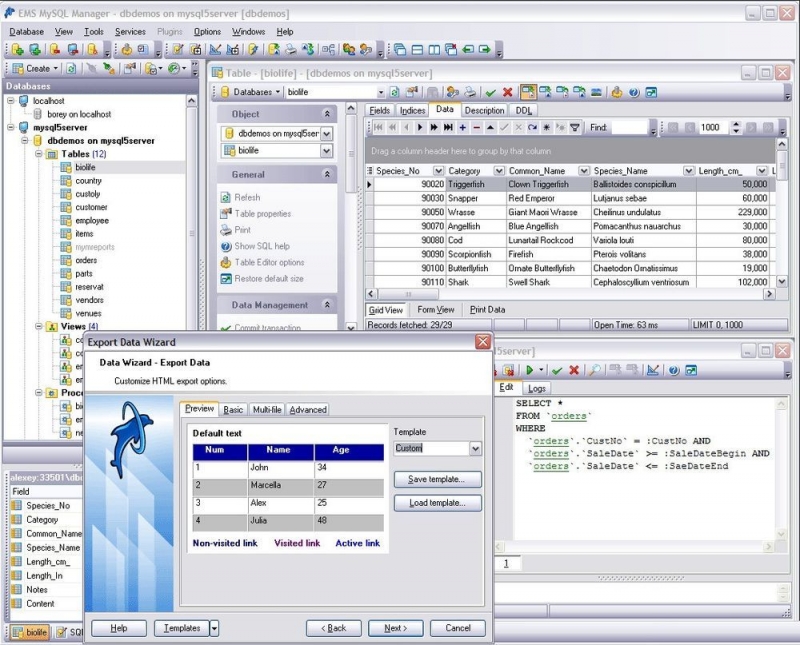Click help icon in SQL editor toolbar
Screen dimensions: 800x645
pos(673,370)
